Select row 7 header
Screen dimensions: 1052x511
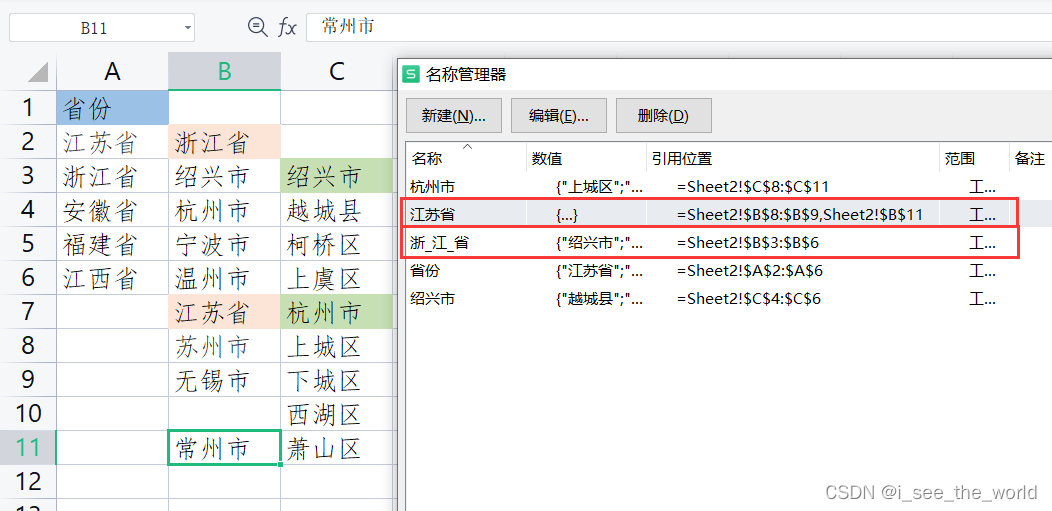(x=28, y=311)
